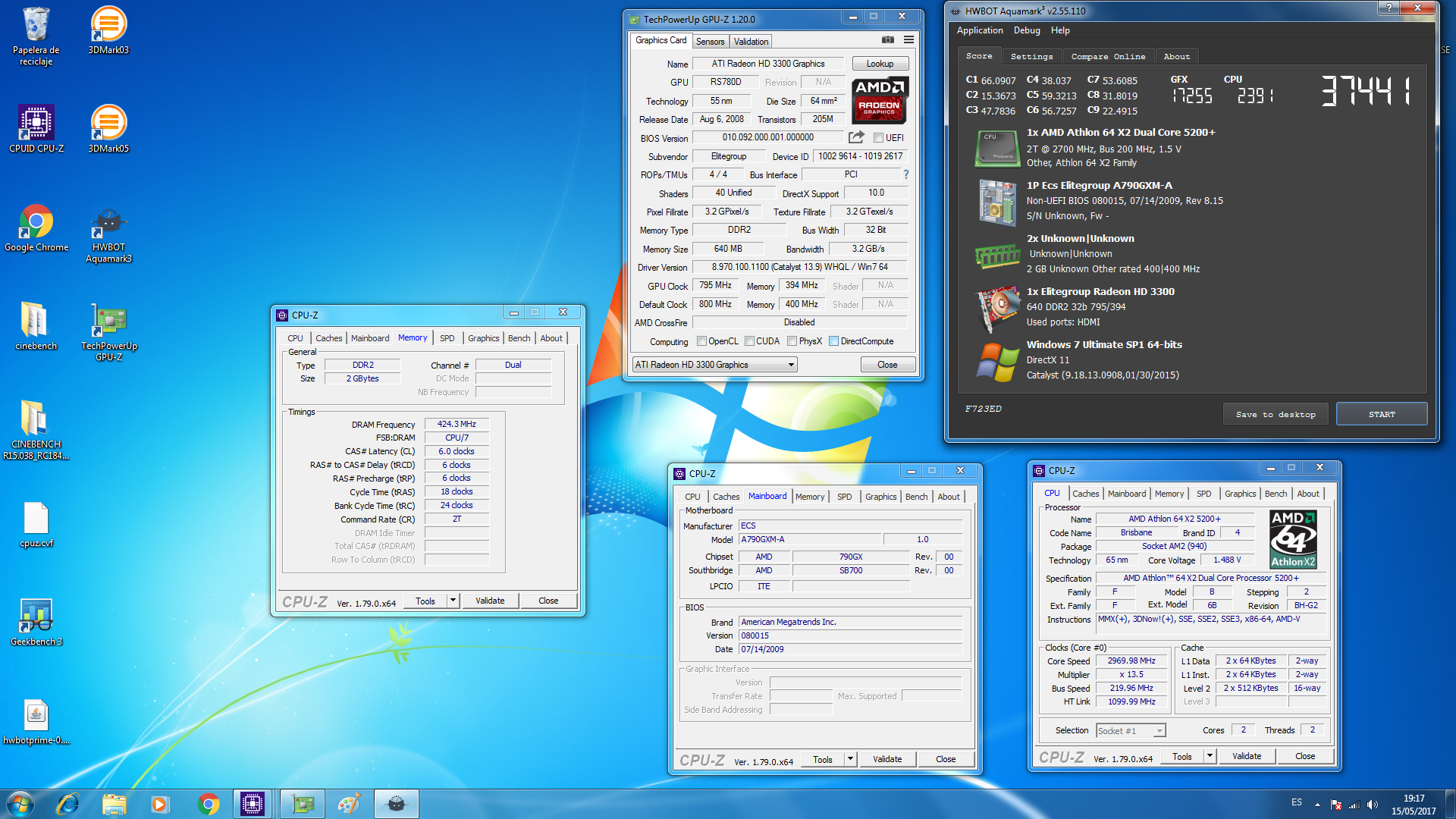The image size is (1456, 819).
Task: Toggle the PhysX checkbox in GPU-Z
Action: (792, 341)
